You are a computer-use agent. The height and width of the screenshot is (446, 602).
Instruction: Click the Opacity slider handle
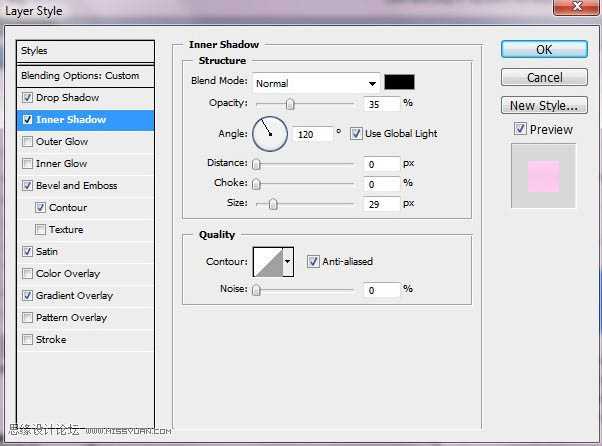(x=290, y=104)
